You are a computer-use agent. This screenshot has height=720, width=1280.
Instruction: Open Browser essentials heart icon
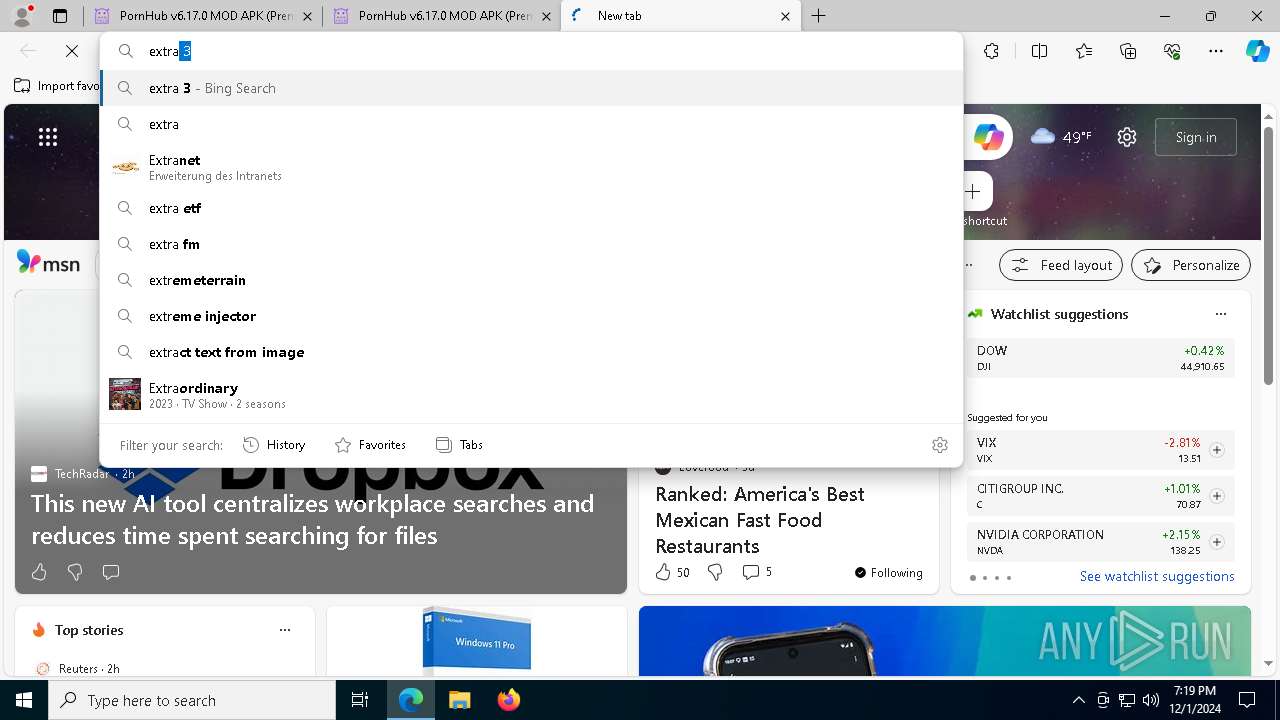pos(1172,51)
